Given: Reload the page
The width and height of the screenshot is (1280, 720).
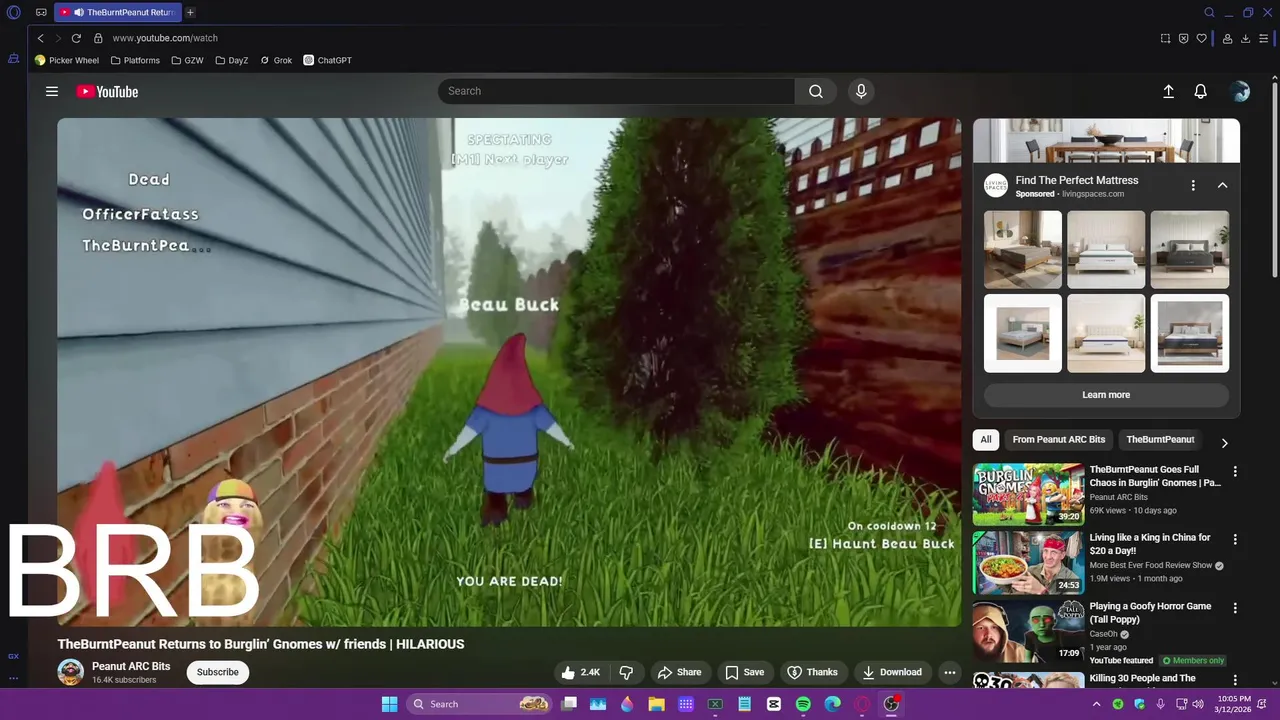Looking at the screenshot, I should pyautogui.click(x=76, y=38).
